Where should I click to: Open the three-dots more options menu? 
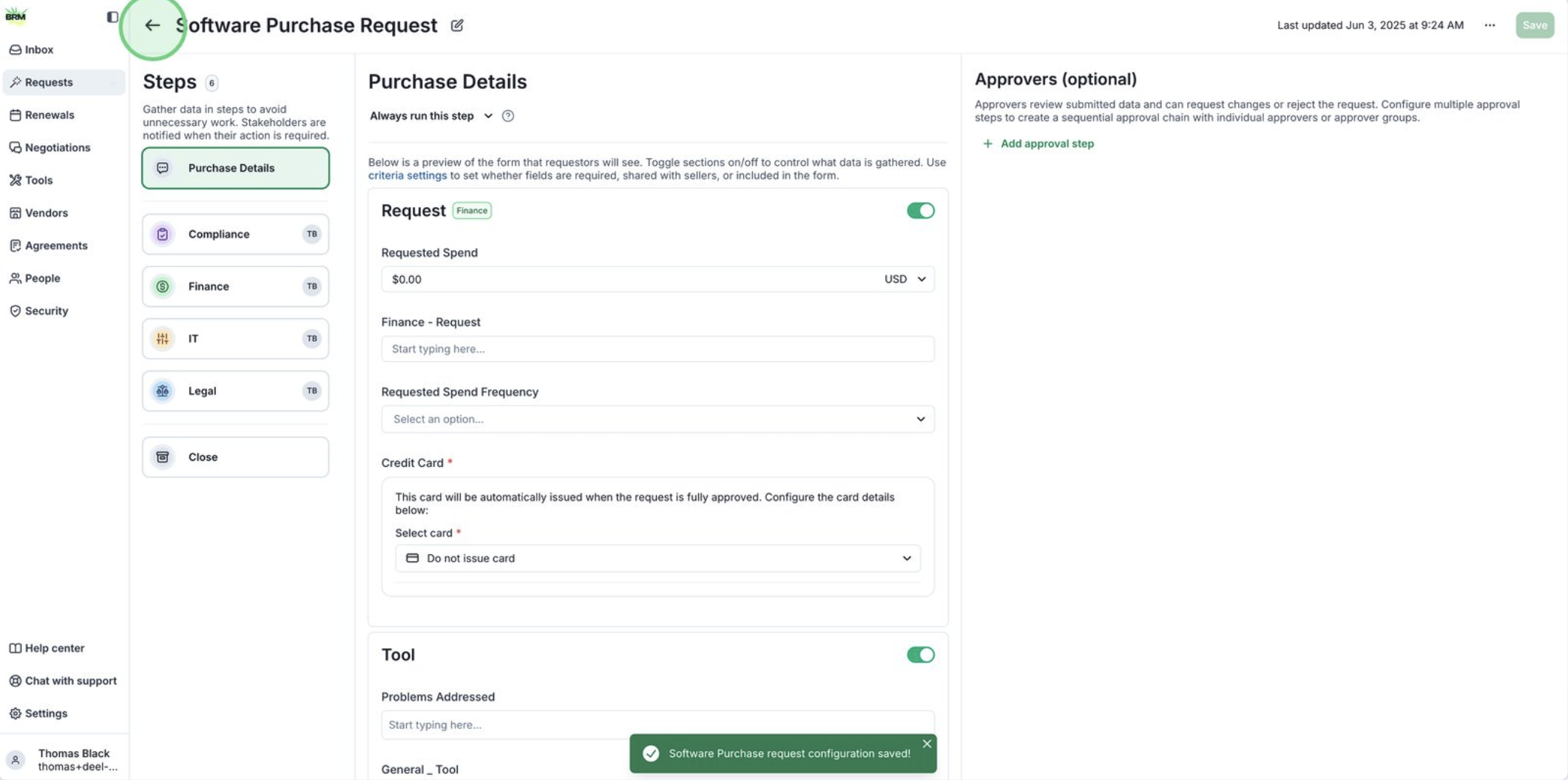point(1490,25)
